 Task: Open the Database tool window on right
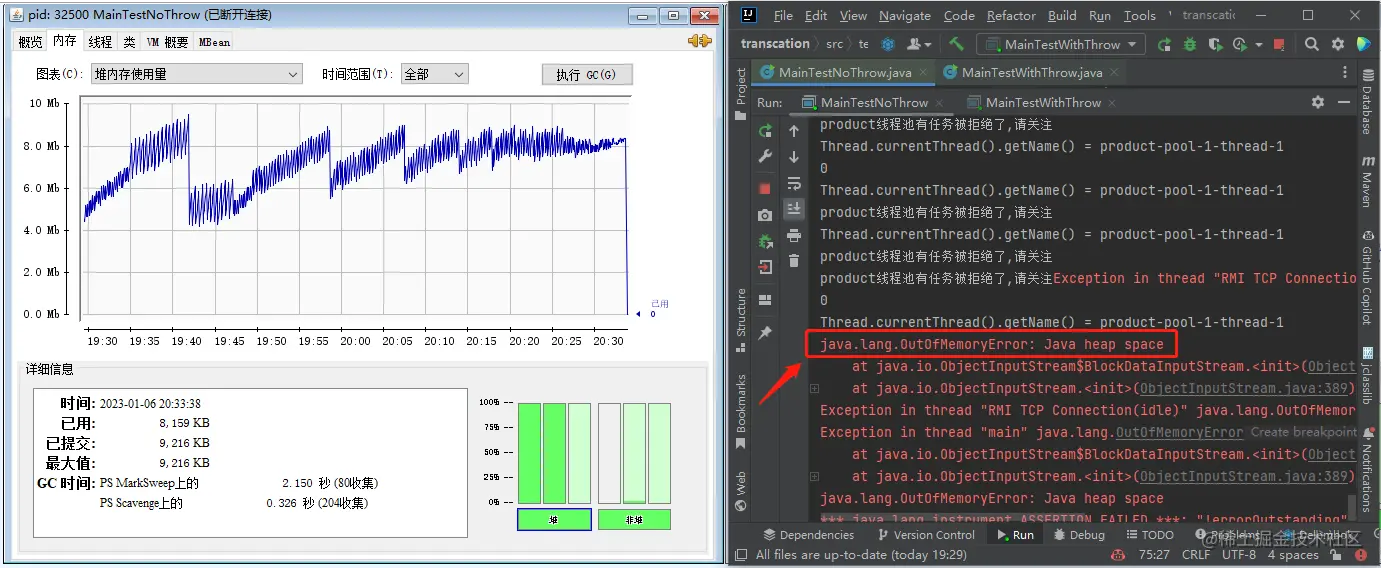(x=1367, y=101)
